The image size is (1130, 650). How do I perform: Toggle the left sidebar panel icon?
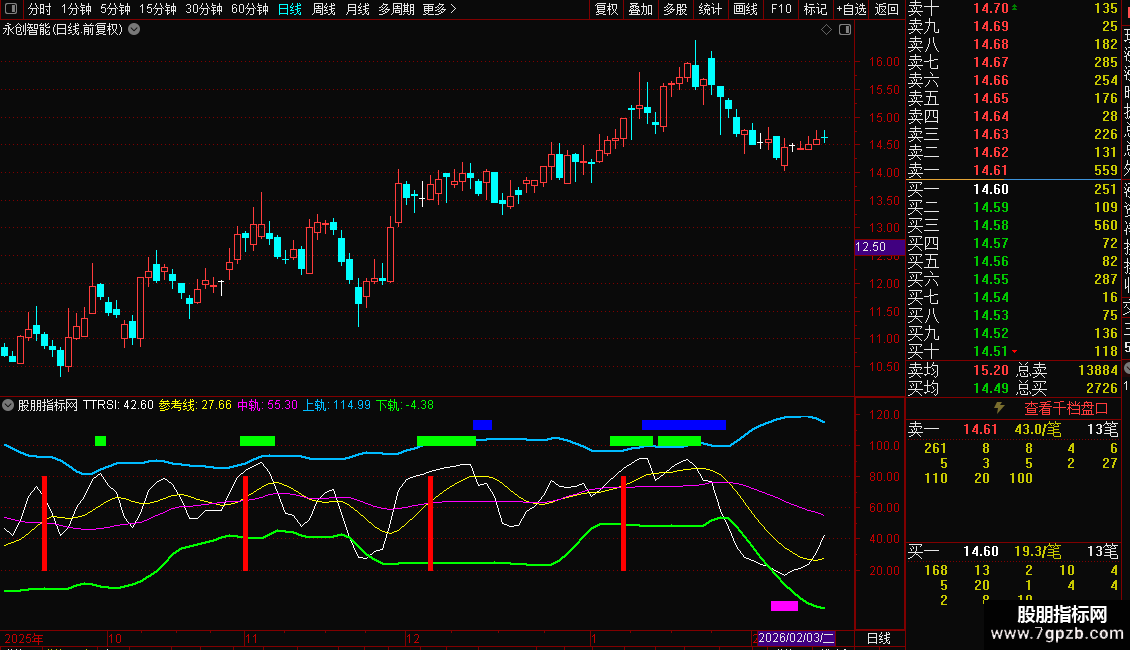12,9
